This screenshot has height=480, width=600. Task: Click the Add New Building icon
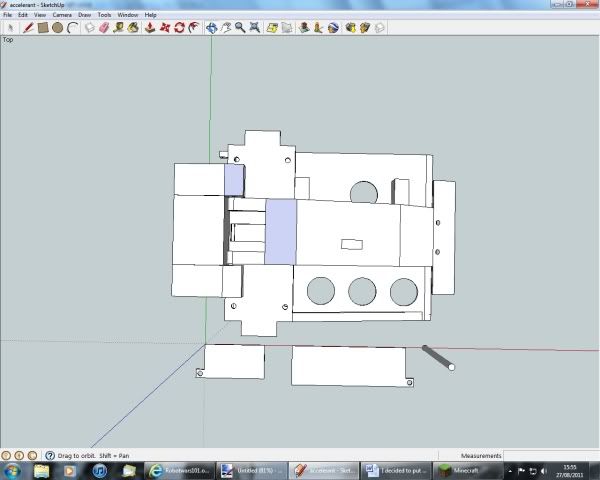(304, 28)
